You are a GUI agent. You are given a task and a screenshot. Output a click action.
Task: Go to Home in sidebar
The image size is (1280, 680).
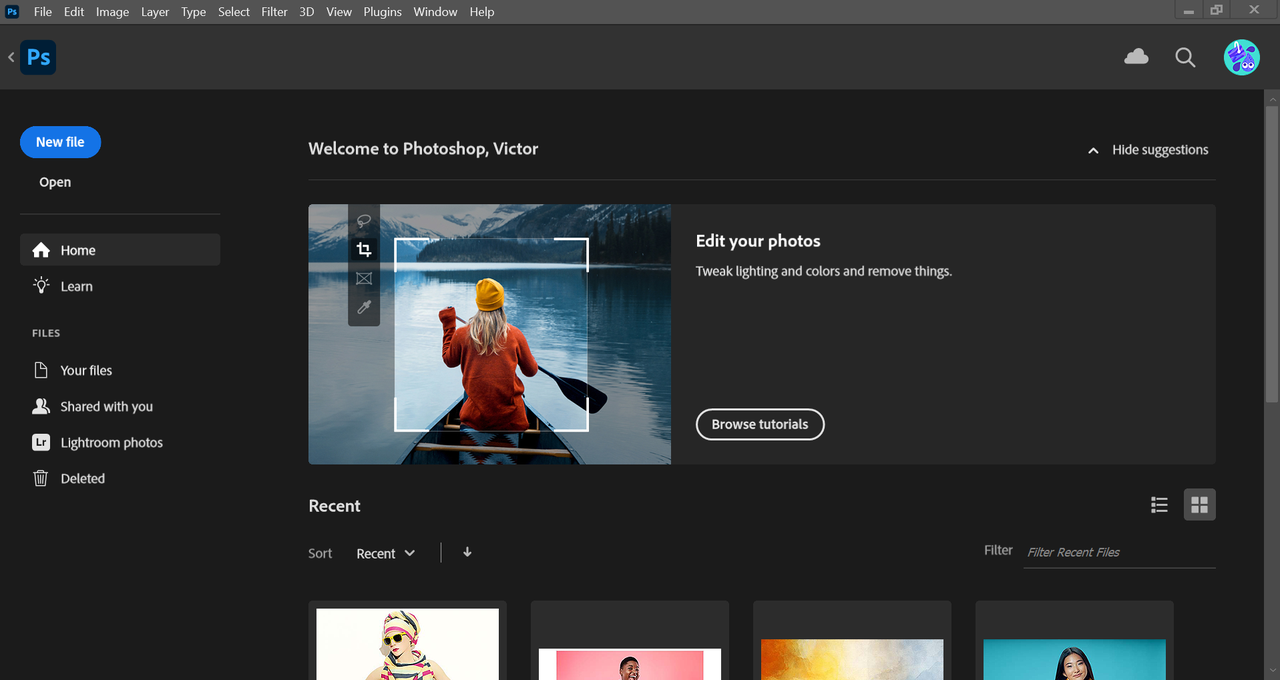pyautogui.click(x=120, y=250)
